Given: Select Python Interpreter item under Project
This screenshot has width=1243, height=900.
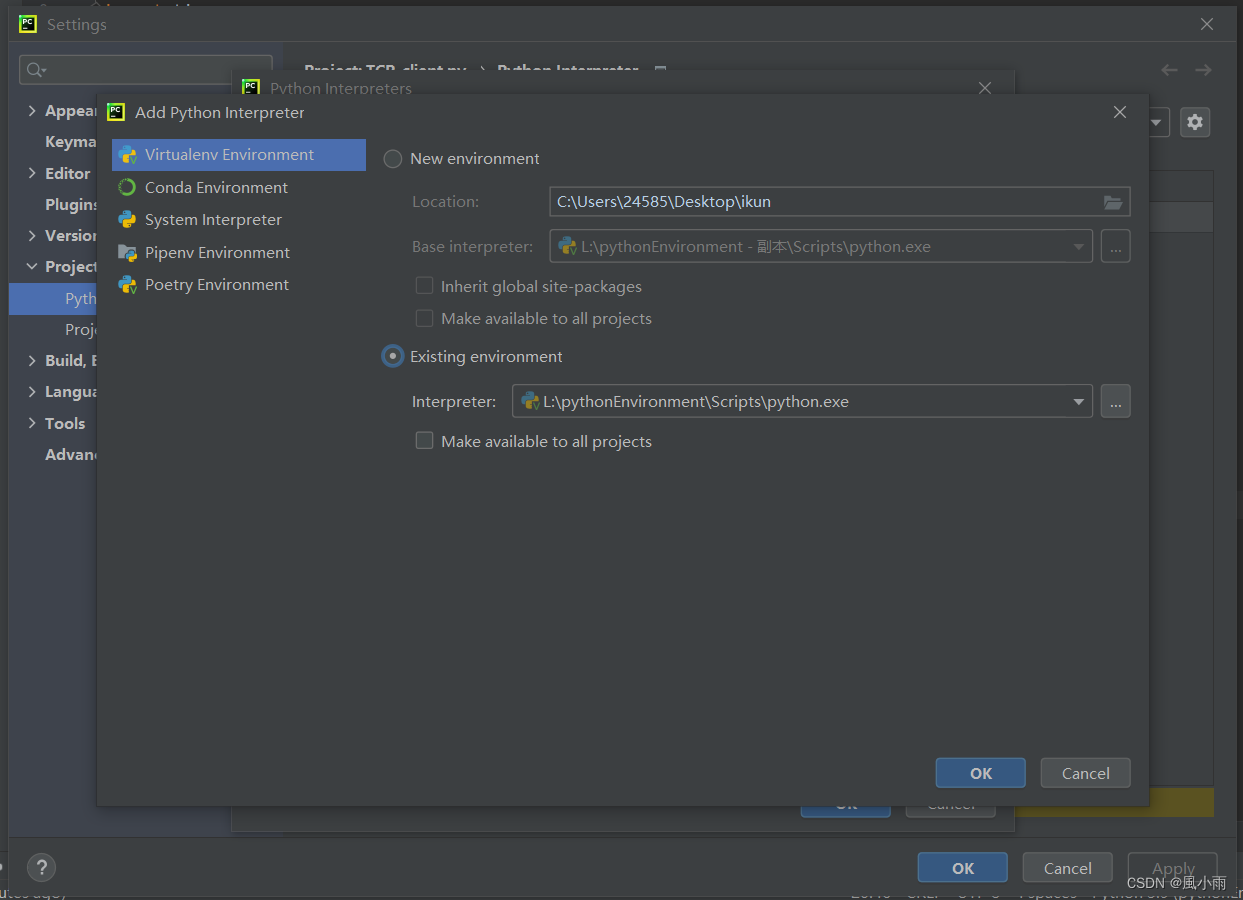Looking at the screenshot, I should point(54,299).
